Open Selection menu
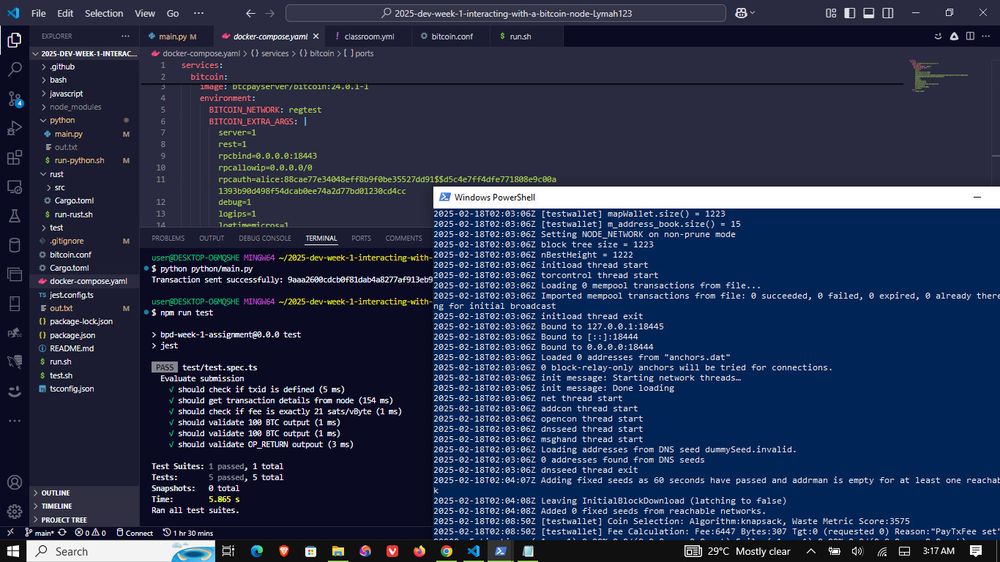The height and width of the screenshot is (562, 1000). tap(103, 13)
